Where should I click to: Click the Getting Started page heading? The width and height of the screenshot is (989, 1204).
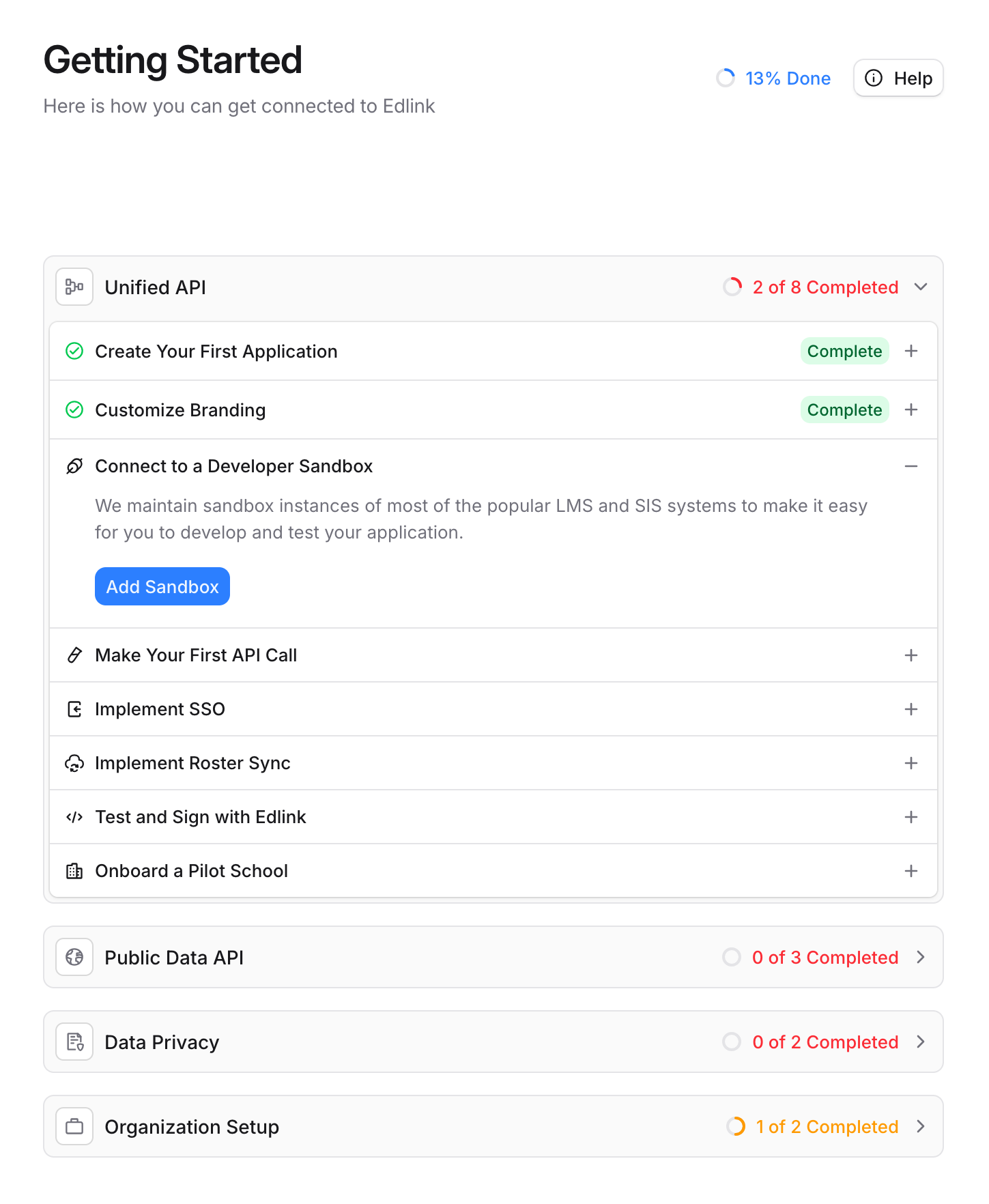coord(173,60)
